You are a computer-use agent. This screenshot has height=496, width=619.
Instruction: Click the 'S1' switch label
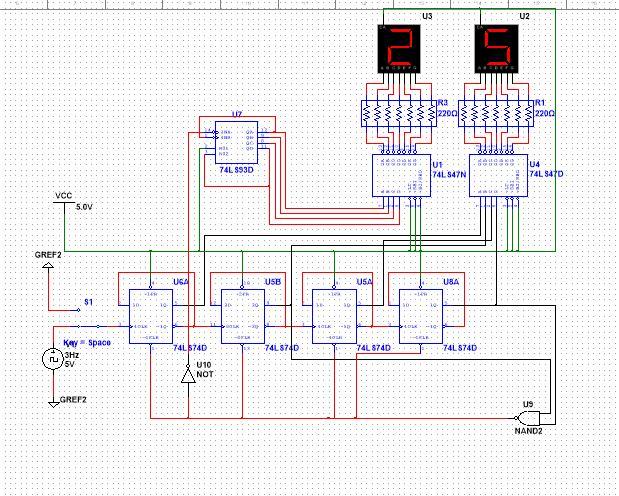(x=88, y=302)
